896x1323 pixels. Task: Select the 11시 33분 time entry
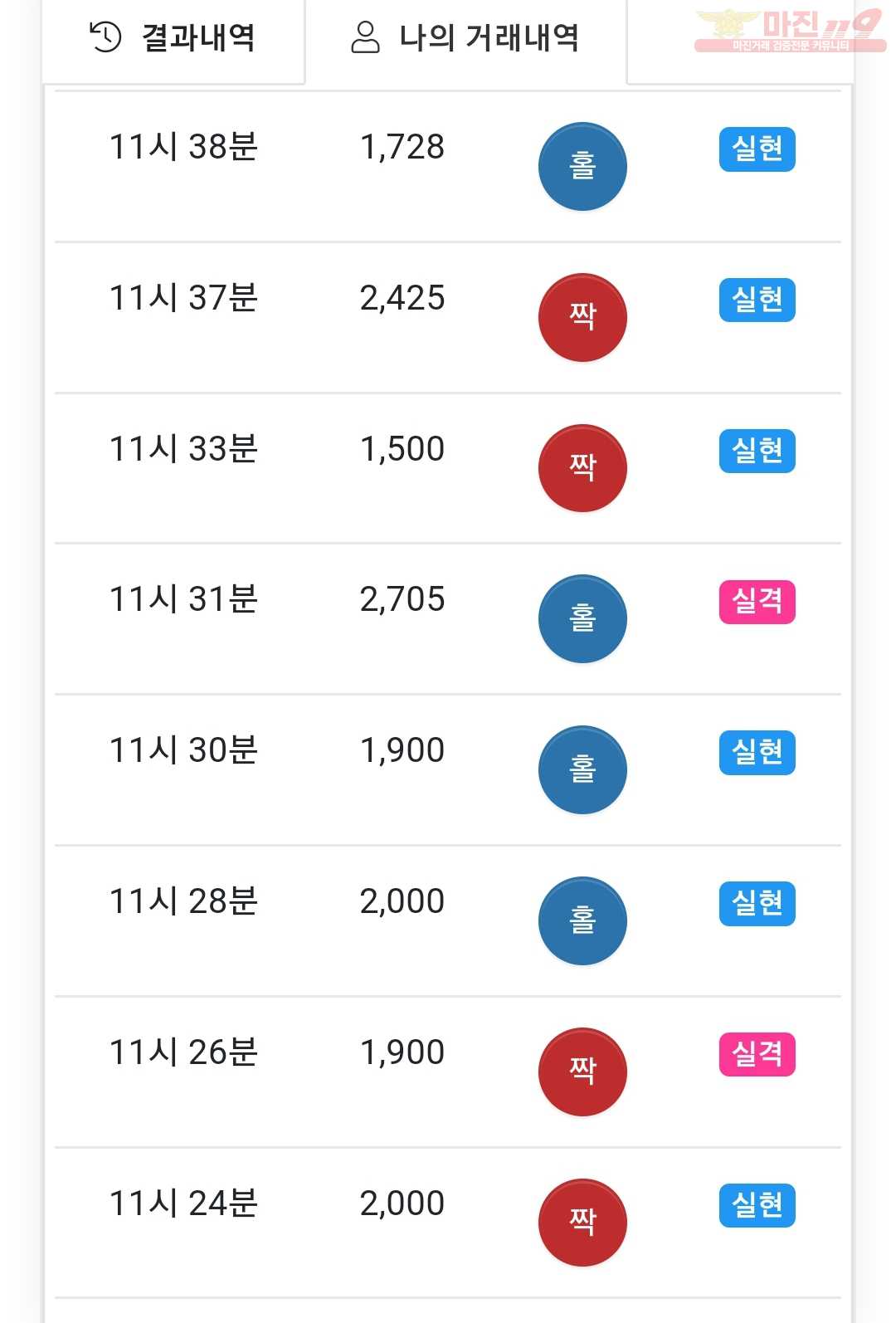click(183, 449)
